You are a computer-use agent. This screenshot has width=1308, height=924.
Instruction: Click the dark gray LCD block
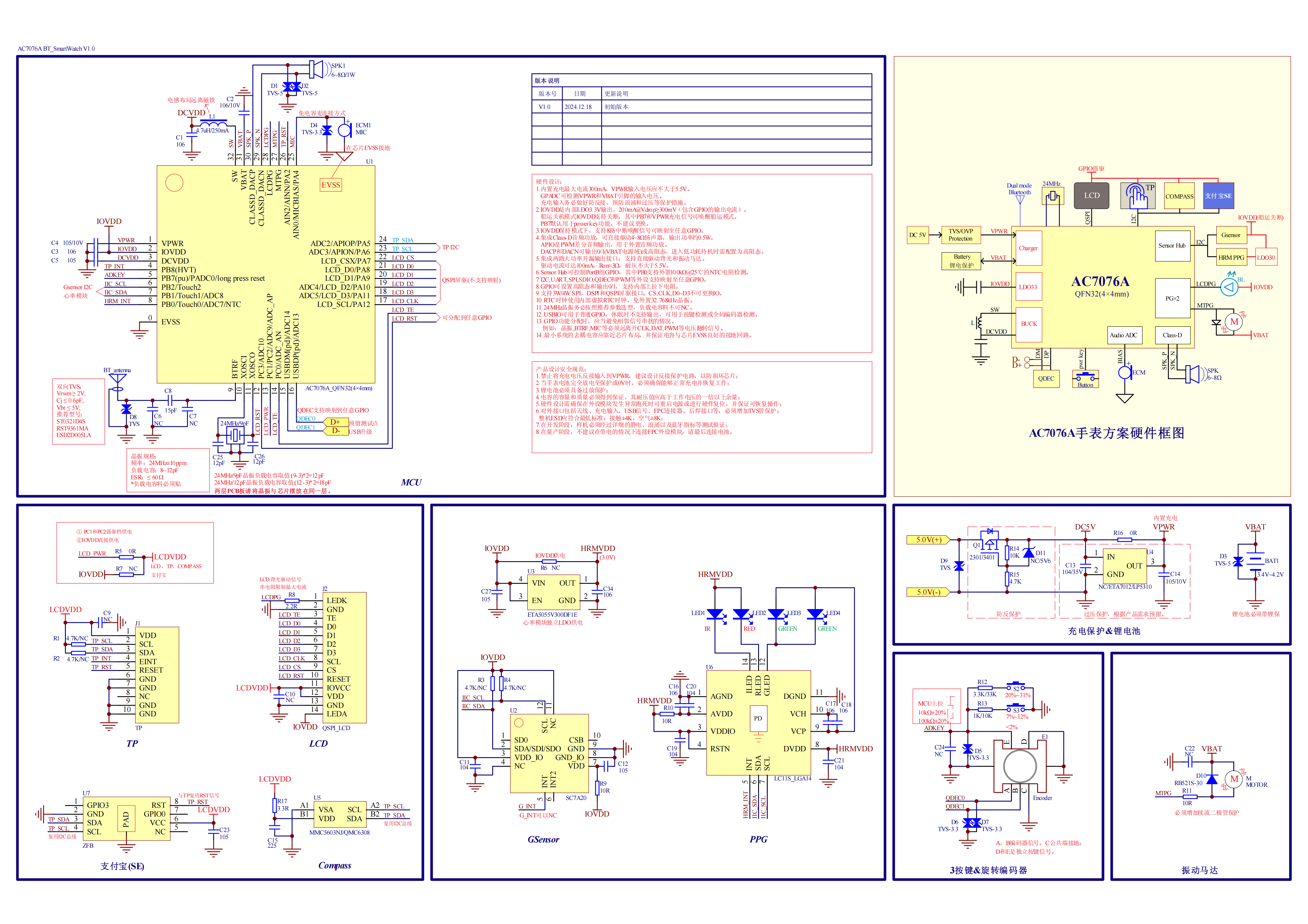point(1091,195)
